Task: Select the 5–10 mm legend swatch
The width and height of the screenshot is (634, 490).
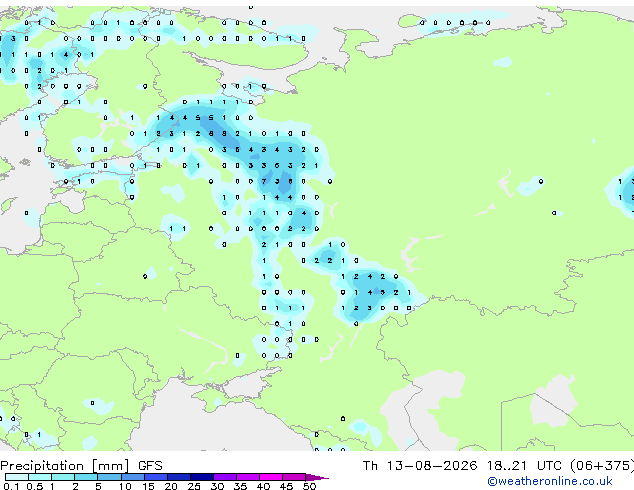Action: point(110,477)
